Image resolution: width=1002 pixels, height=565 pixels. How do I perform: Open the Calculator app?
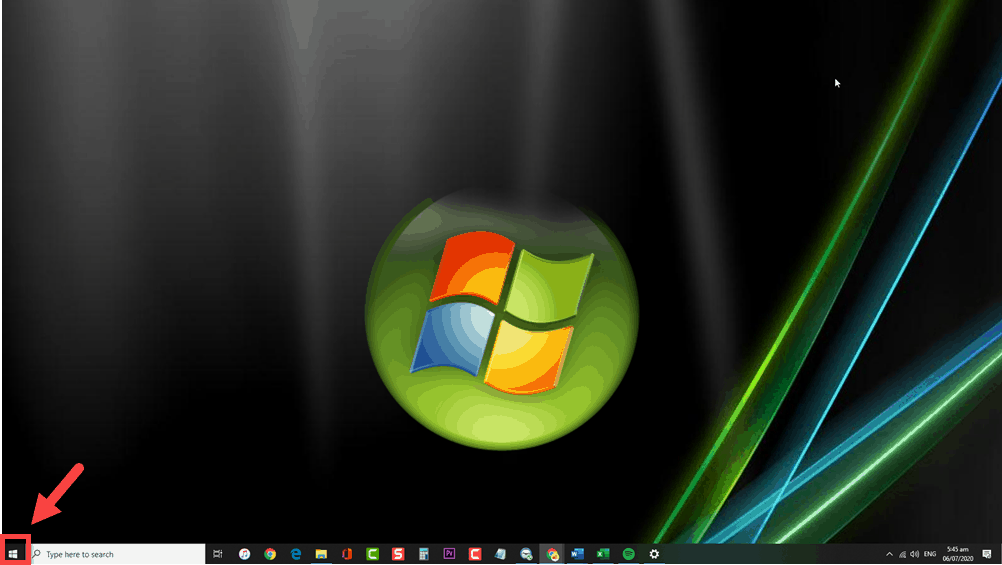(x=423, y=554)
